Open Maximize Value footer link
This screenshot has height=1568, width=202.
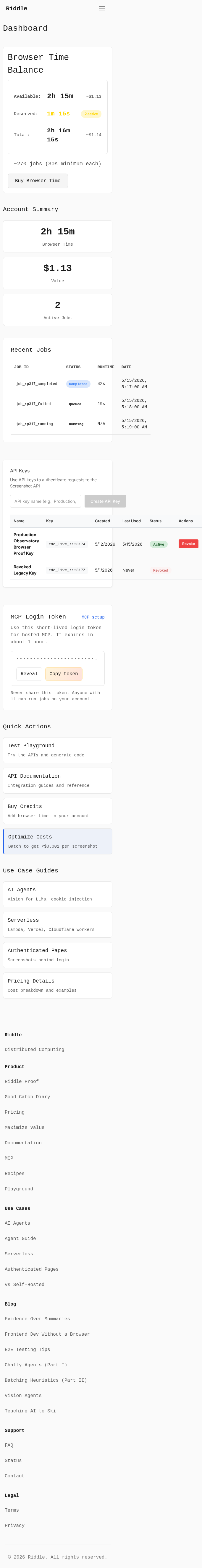point(25,1127)
